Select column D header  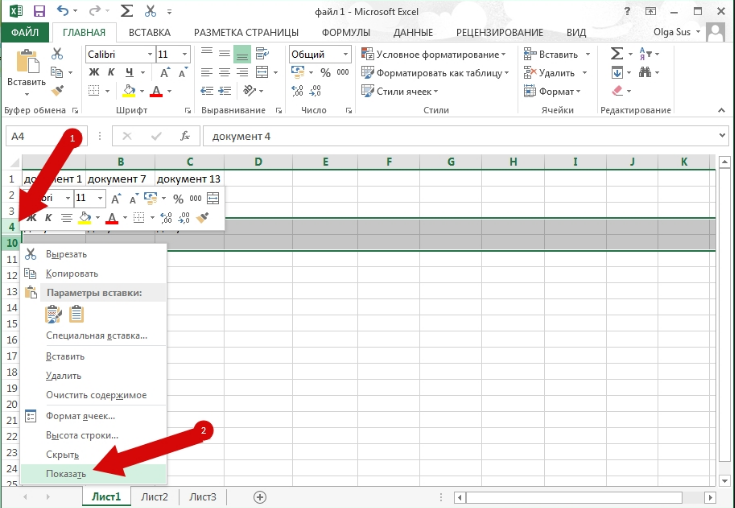[258, 162]
